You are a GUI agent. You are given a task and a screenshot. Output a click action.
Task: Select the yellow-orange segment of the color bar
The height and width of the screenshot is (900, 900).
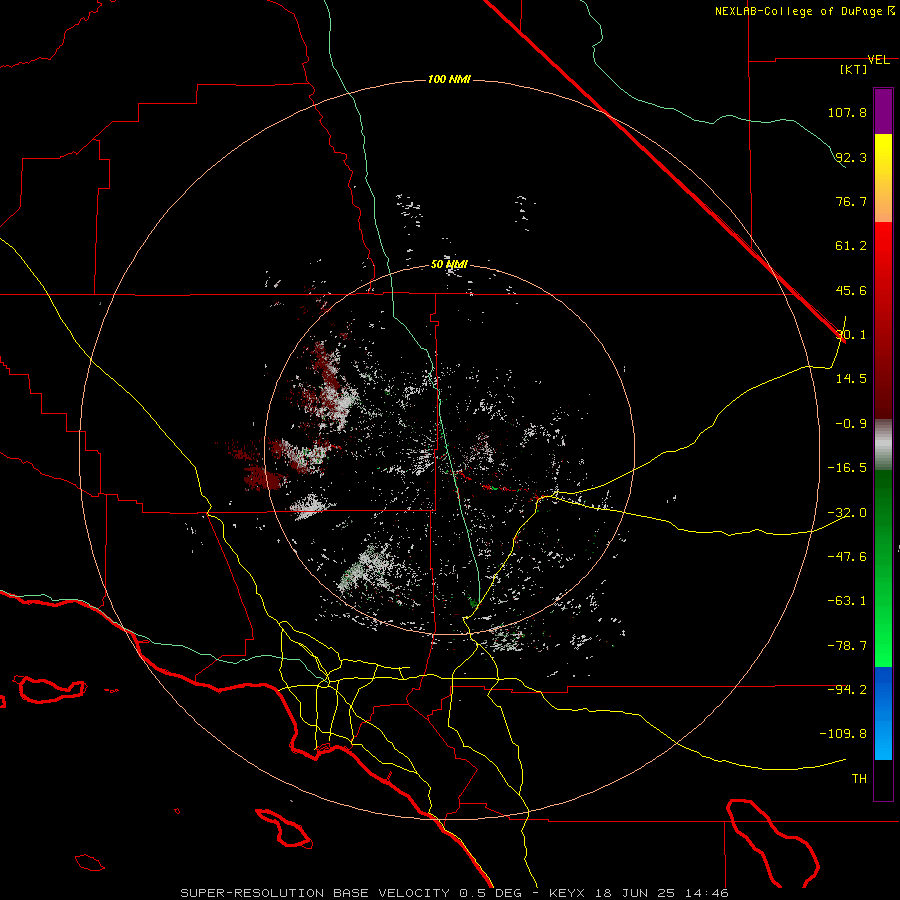[x=883, y=178]
